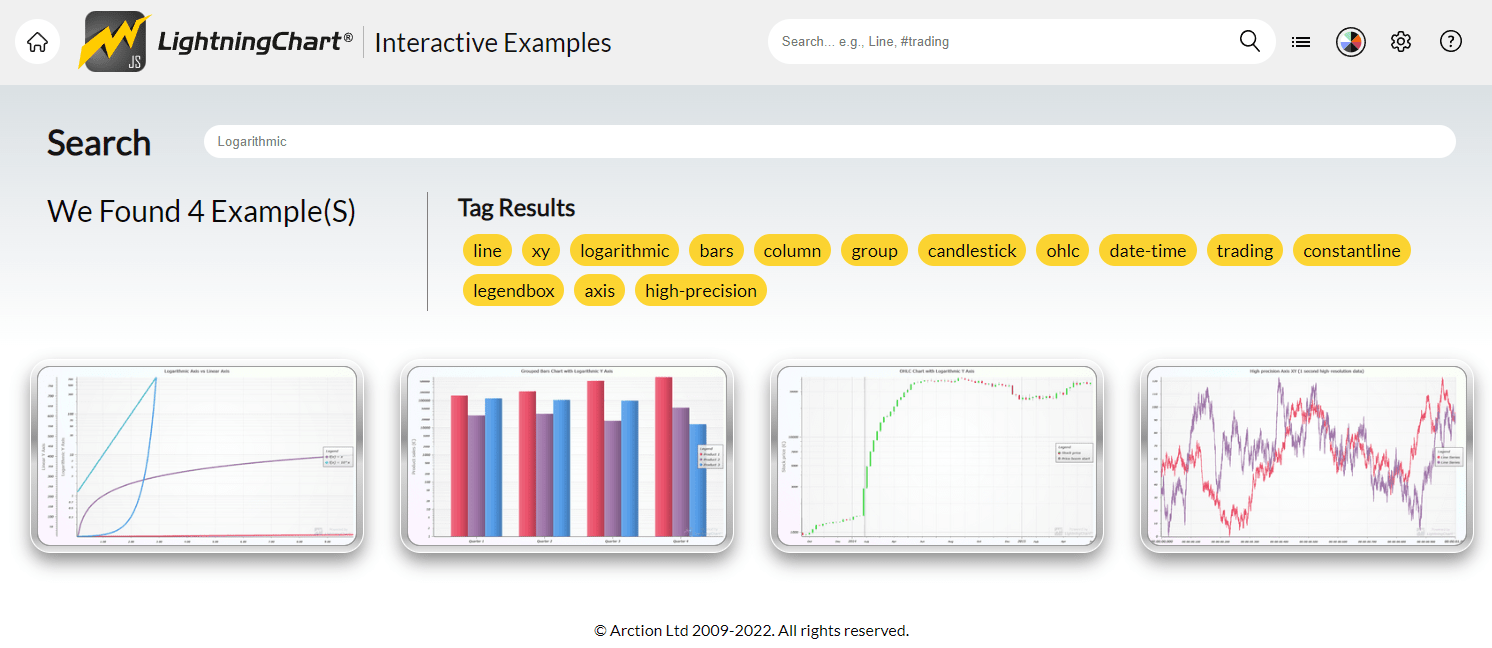Click the search magnifier icon
This screenshot has height=648, width=1492.
1249,41
